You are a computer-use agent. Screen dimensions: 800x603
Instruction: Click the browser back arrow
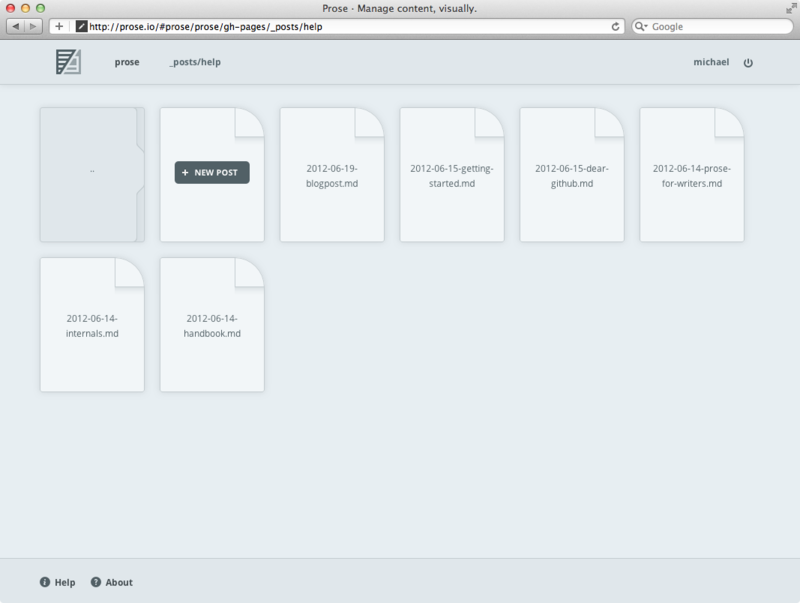click(x=16, y=27)
